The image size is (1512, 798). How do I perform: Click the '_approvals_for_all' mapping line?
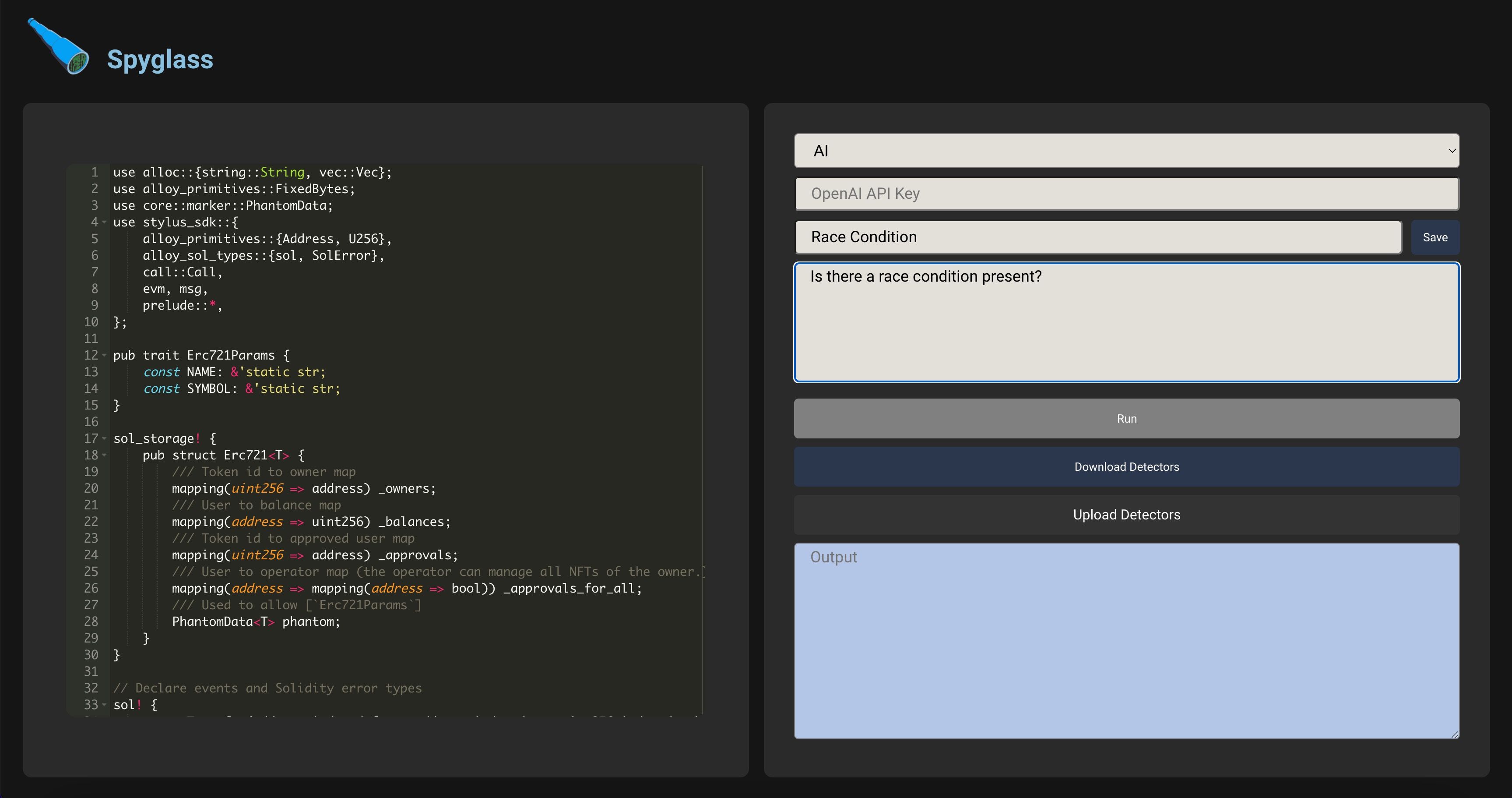(x=407, y=588)
